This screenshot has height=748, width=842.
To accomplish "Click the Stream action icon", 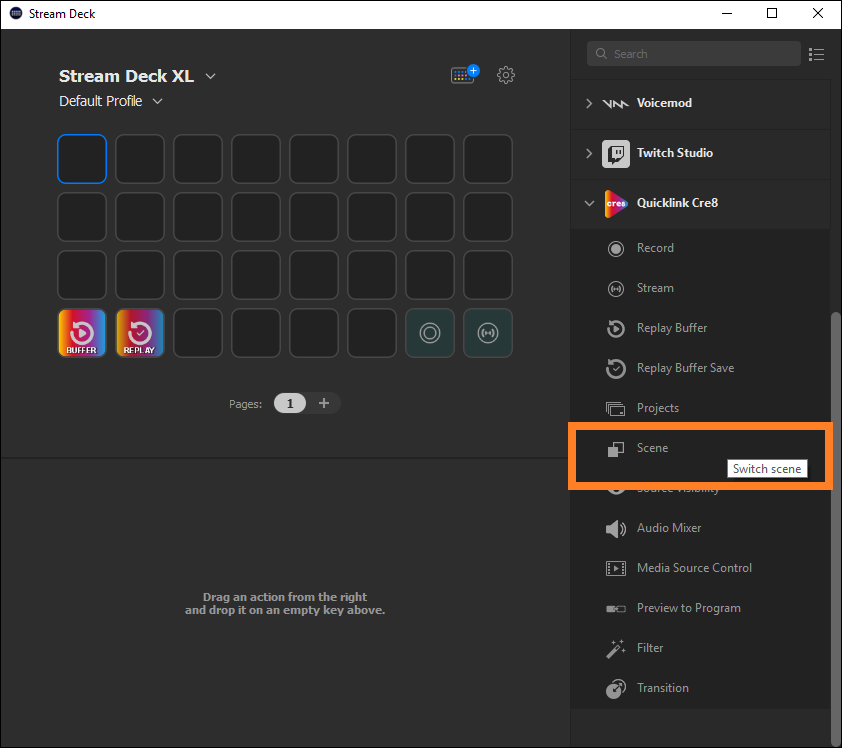I will click(616, 288).
